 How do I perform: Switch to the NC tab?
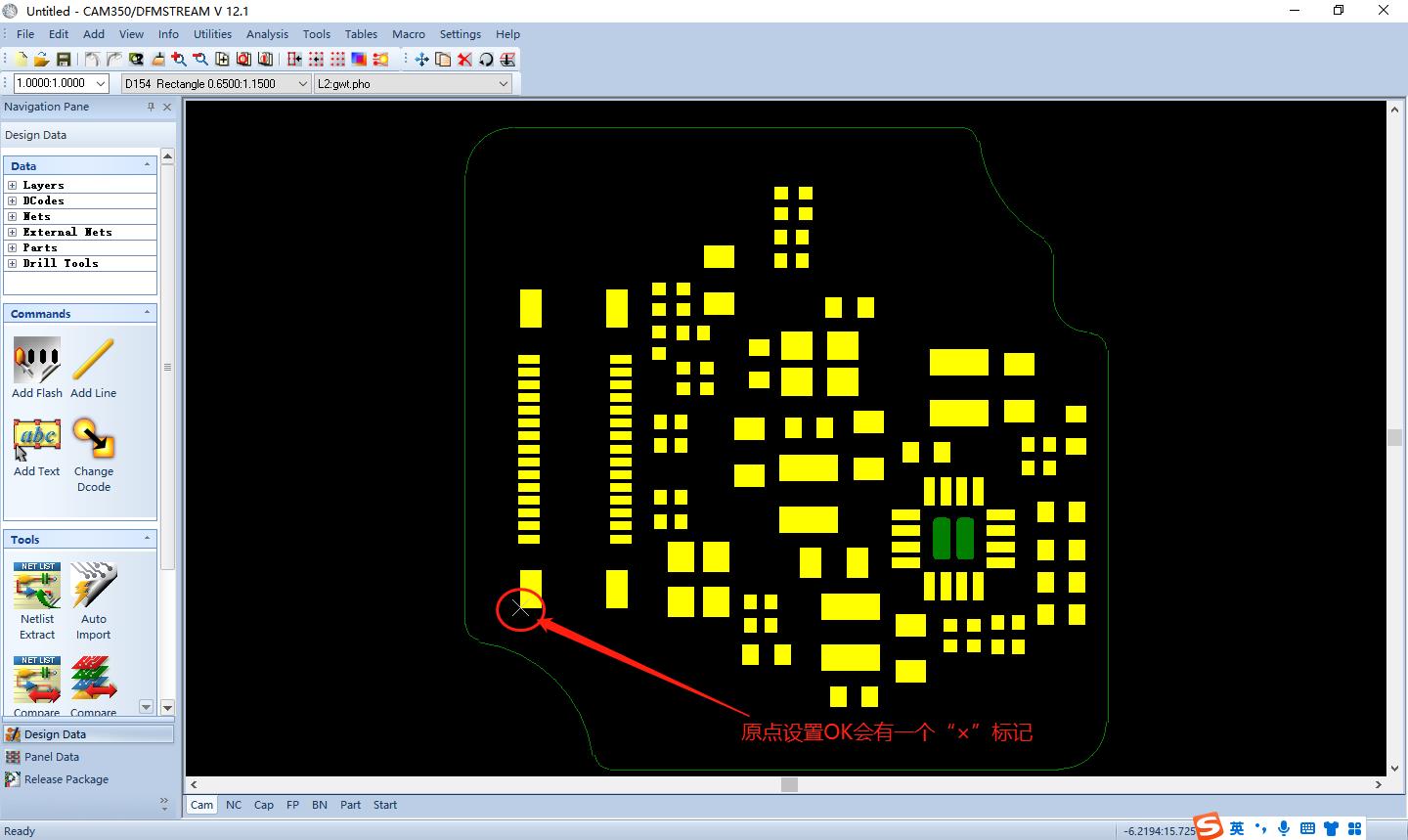point(234,805)
